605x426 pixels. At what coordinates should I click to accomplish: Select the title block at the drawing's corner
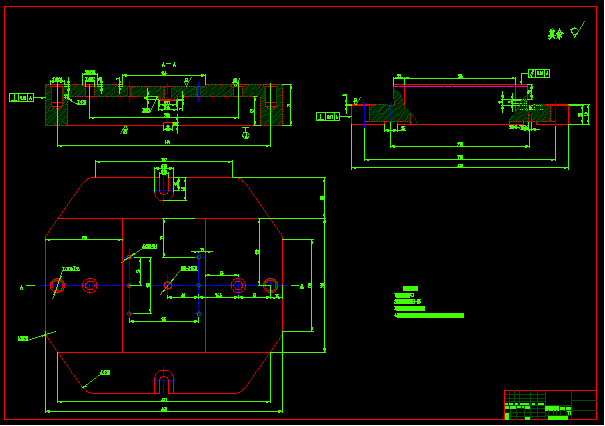(x=551, y=405)
